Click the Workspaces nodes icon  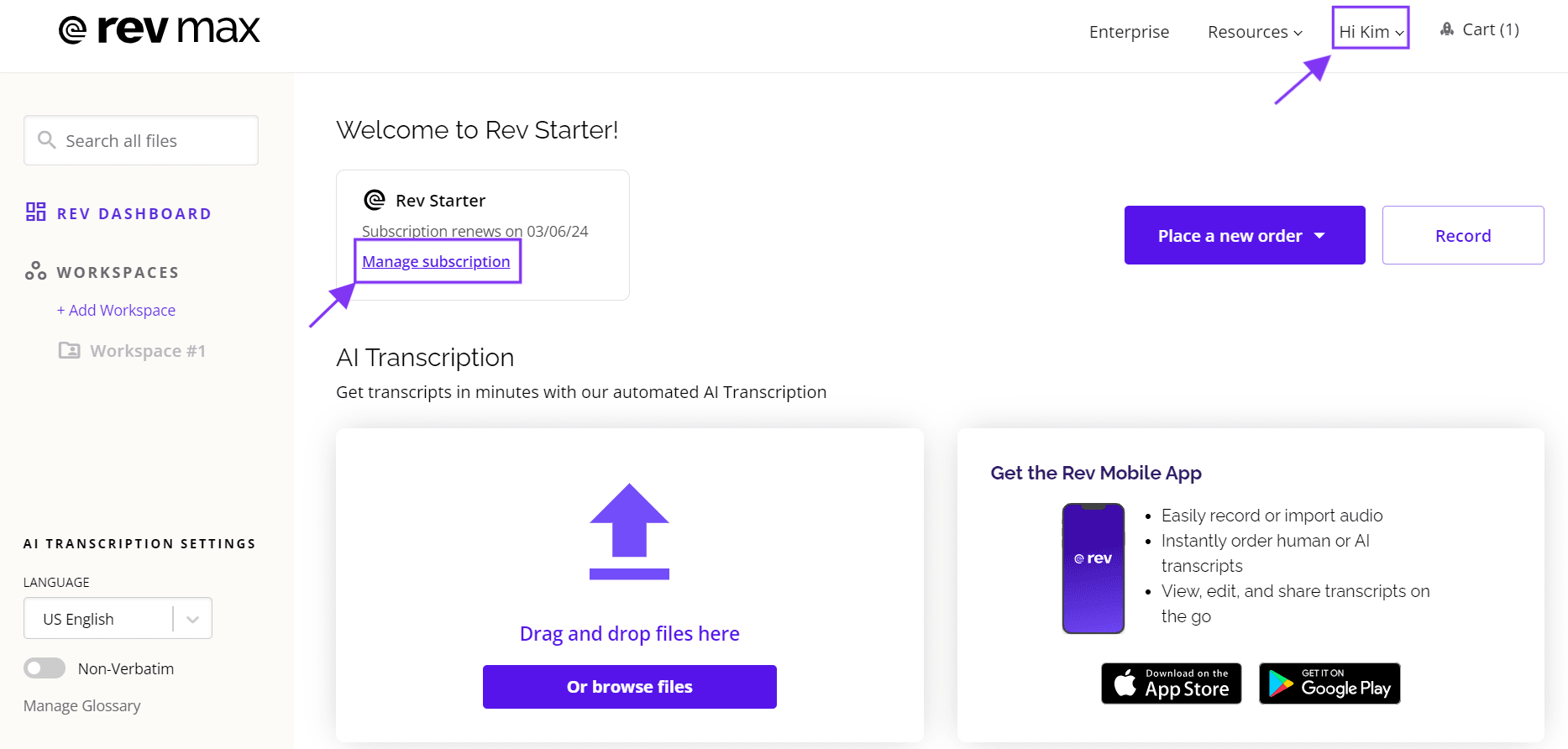35,270
